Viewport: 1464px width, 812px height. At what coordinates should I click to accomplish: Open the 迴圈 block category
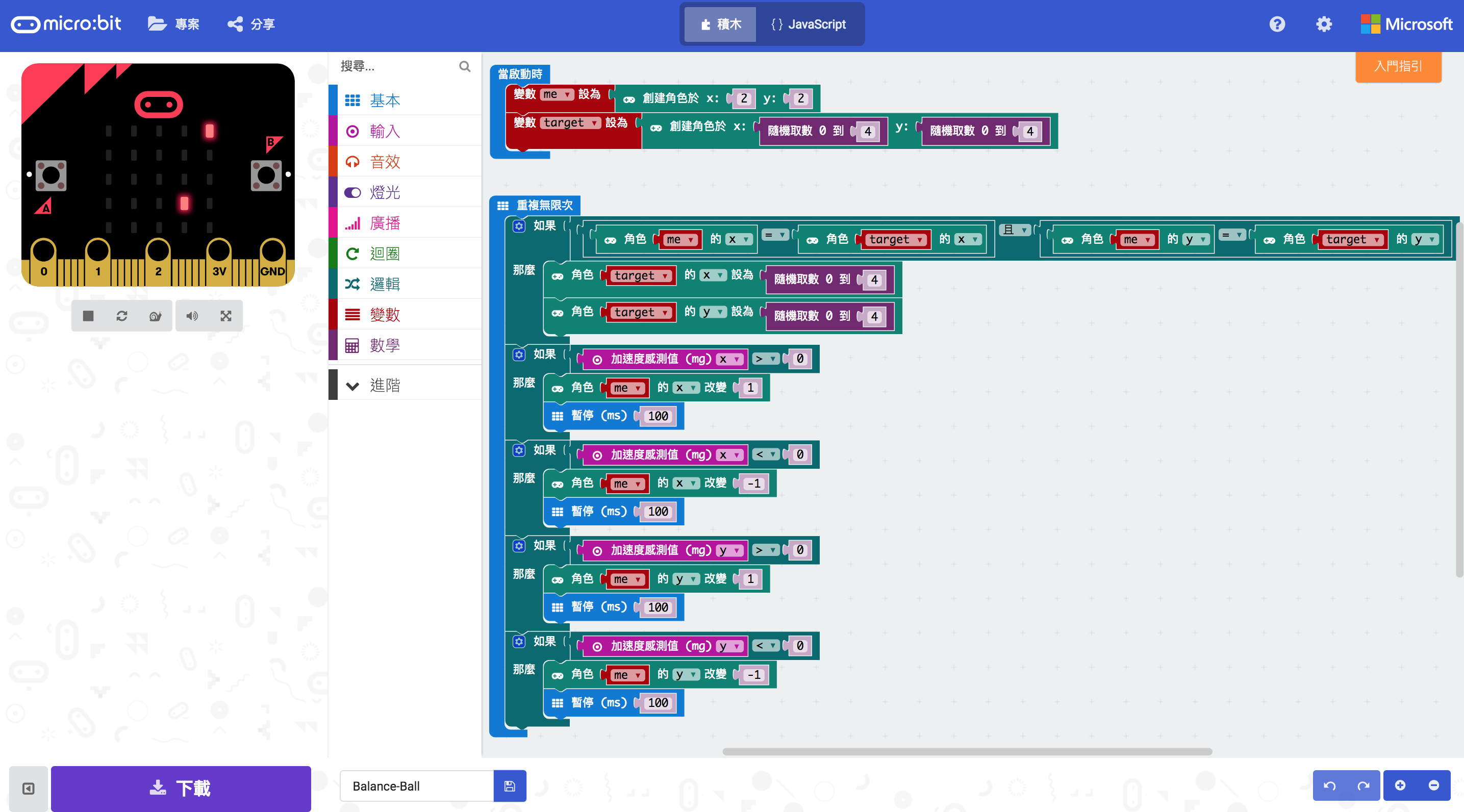[405, 253]
